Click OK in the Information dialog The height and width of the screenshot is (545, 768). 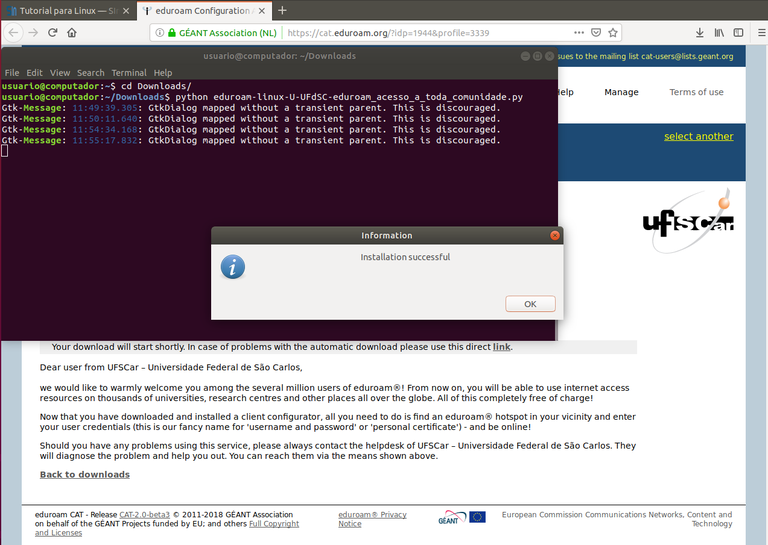[x=530, y=304]
